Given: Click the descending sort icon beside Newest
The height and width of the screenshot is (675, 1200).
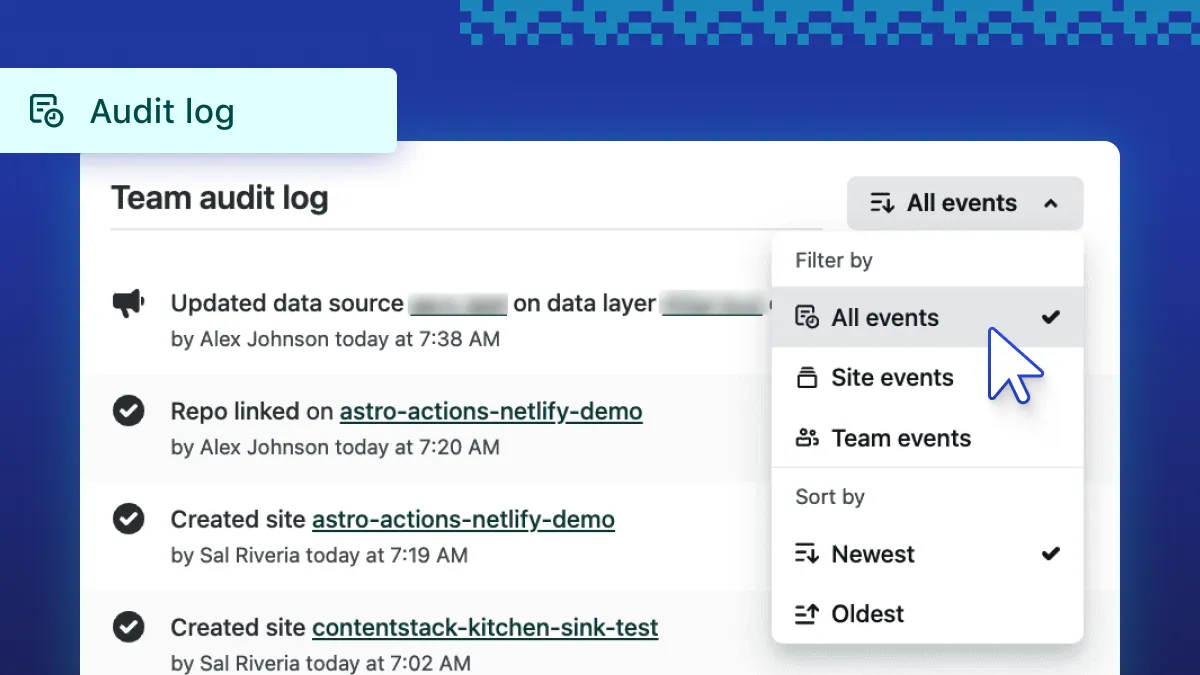Looking at the screenshot, I should pos(806,554).
